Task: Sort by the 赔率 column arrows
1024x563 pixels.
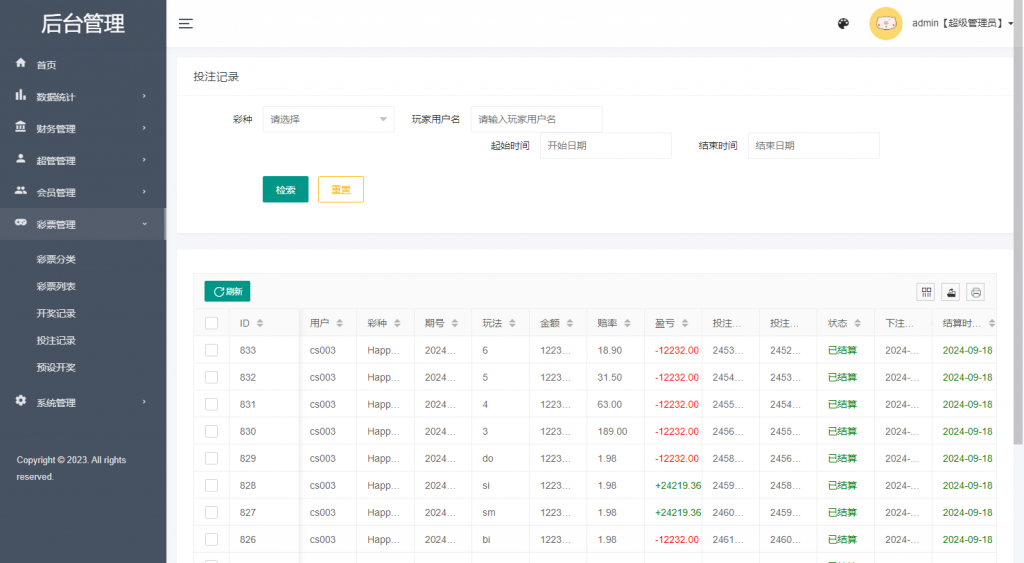Action: pos(627,323)
